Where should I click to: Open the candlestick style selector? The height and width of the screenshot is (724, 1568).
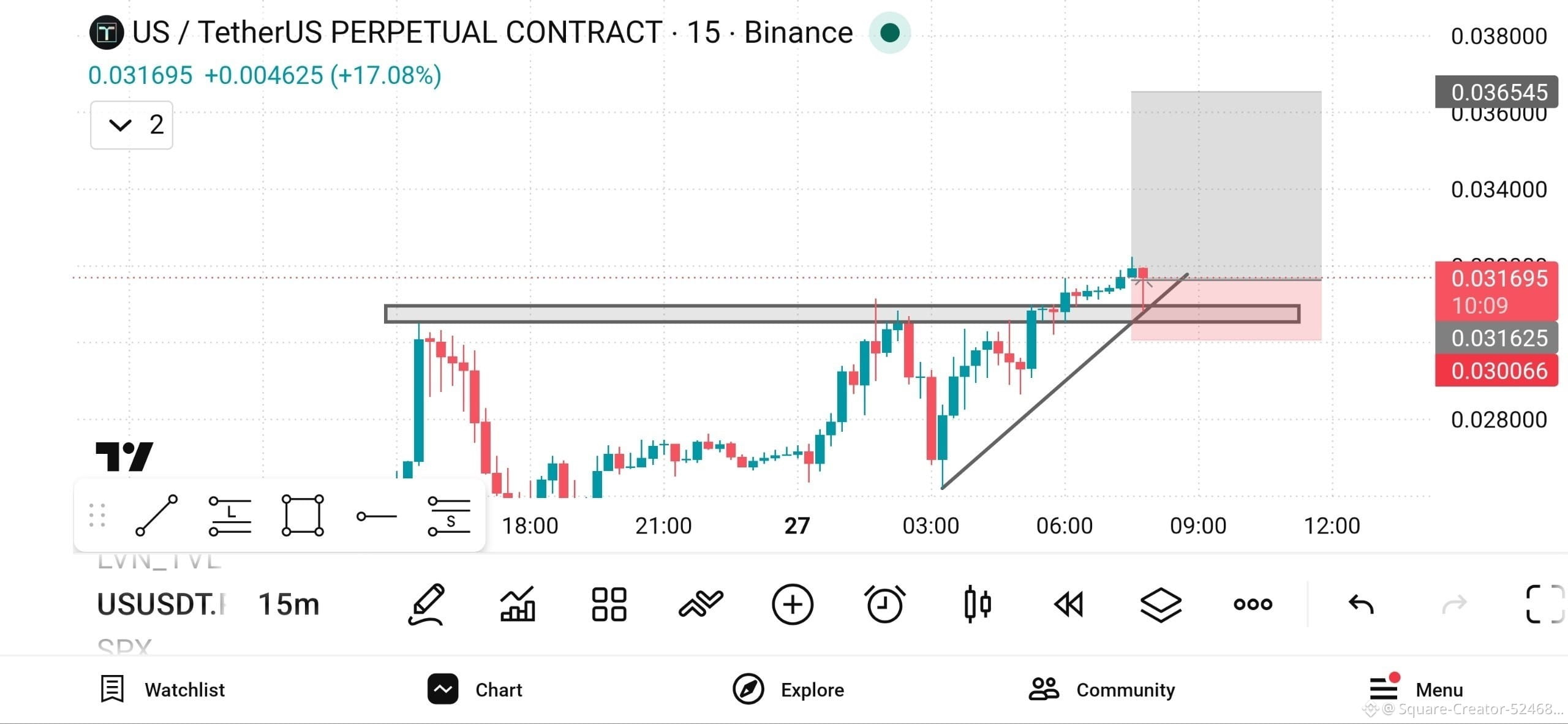pyautogui.click(x=977, y=605)
